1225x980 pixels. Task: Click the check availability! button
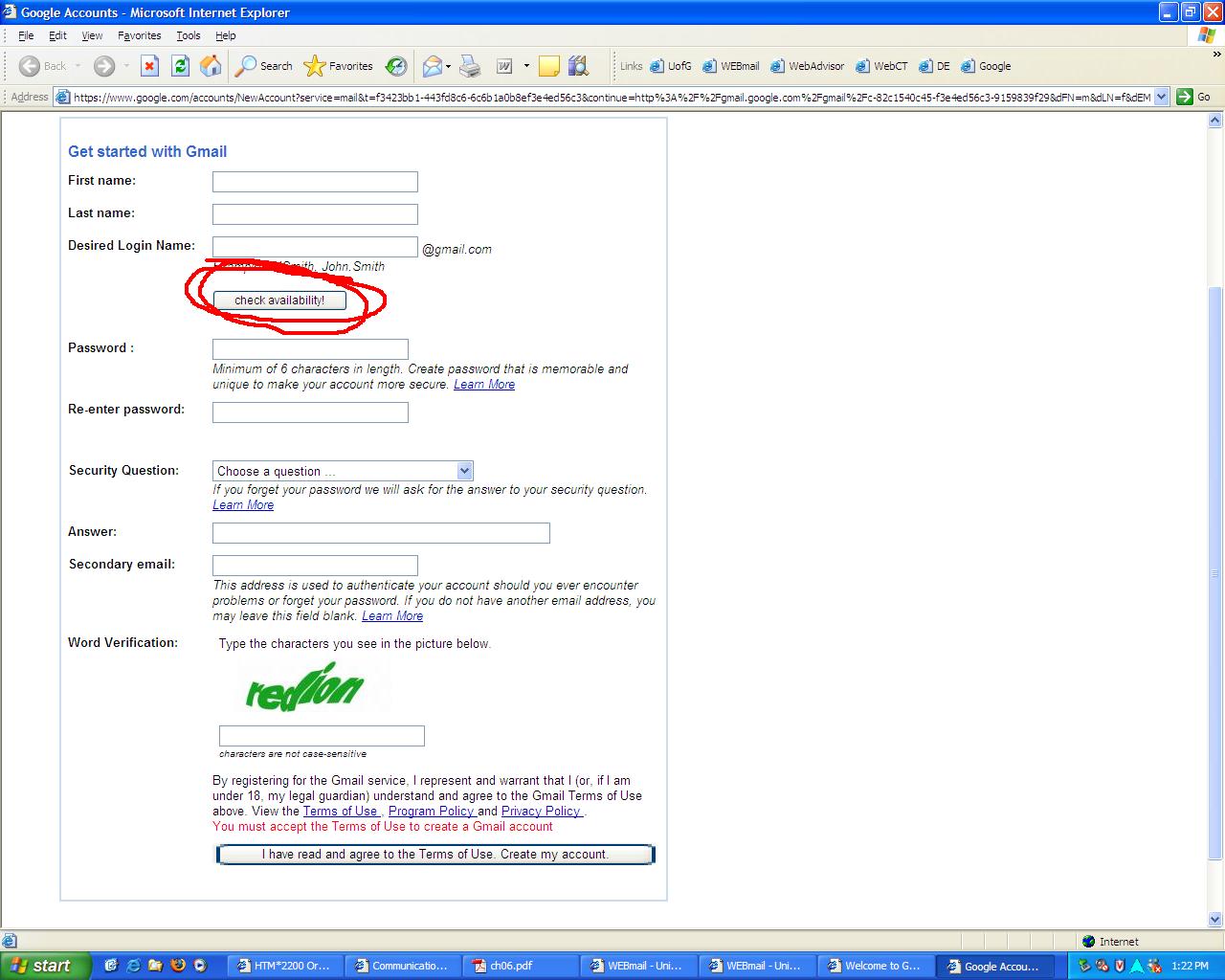click(279, 301)
